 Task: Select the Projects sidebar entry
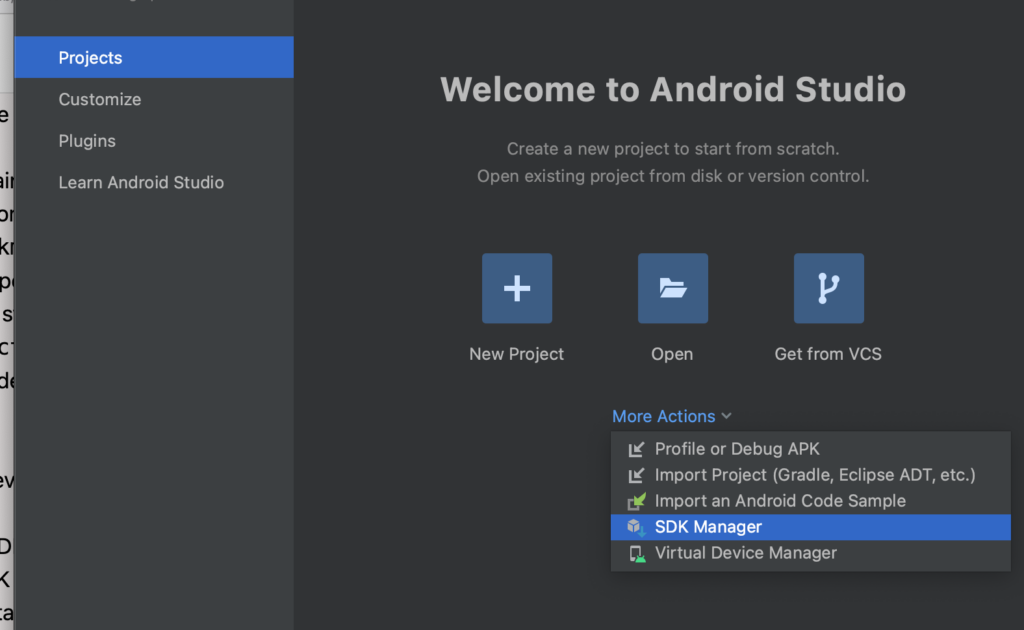pos(90,57)
